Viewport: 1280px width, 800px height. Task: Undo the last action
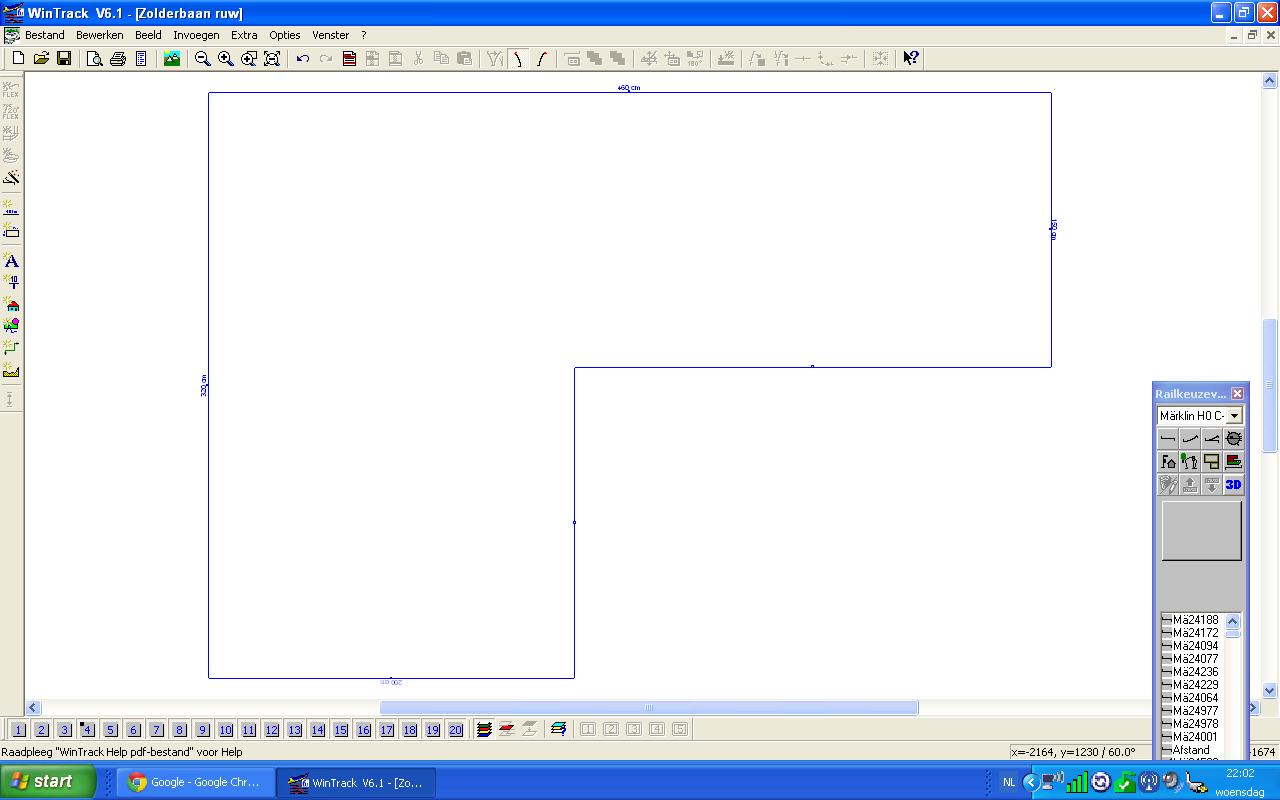point(302,59)
